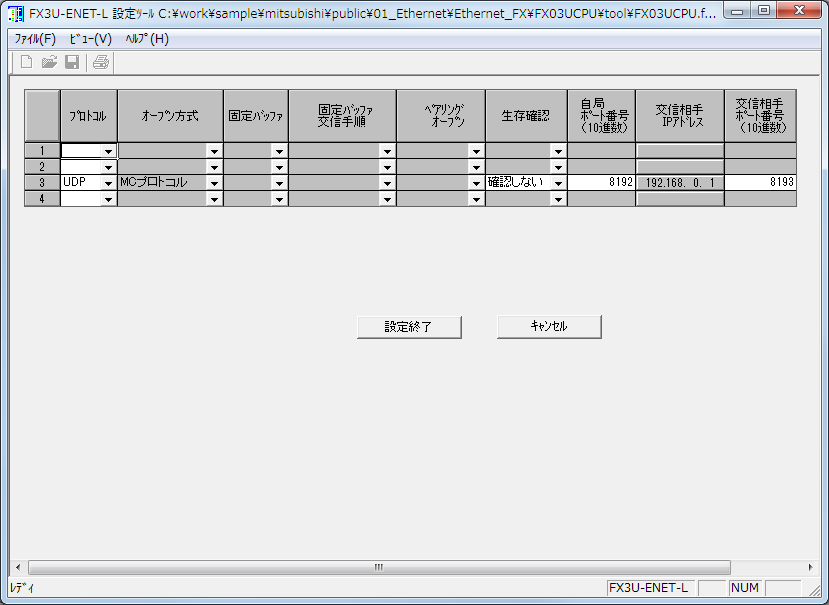Image resolution: width=829 pixels, height=605 pixels.
Task: Click the Save toolbar icon
Action: pyautogui.click(x=70, y=61)
